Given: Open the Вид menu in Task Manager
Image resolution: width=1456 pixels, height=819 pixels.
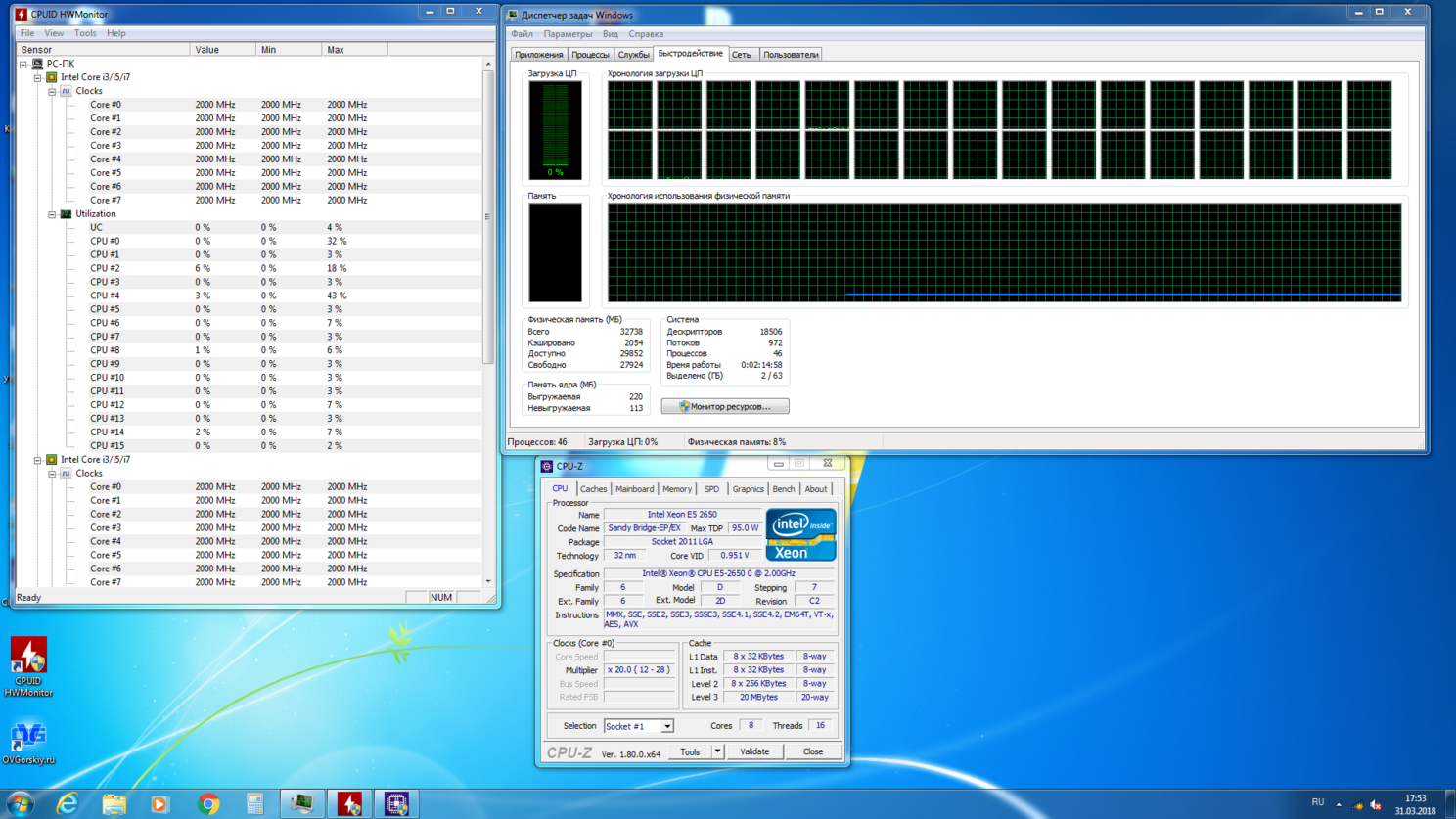Looking at the screenshot, I should point(610,34).
